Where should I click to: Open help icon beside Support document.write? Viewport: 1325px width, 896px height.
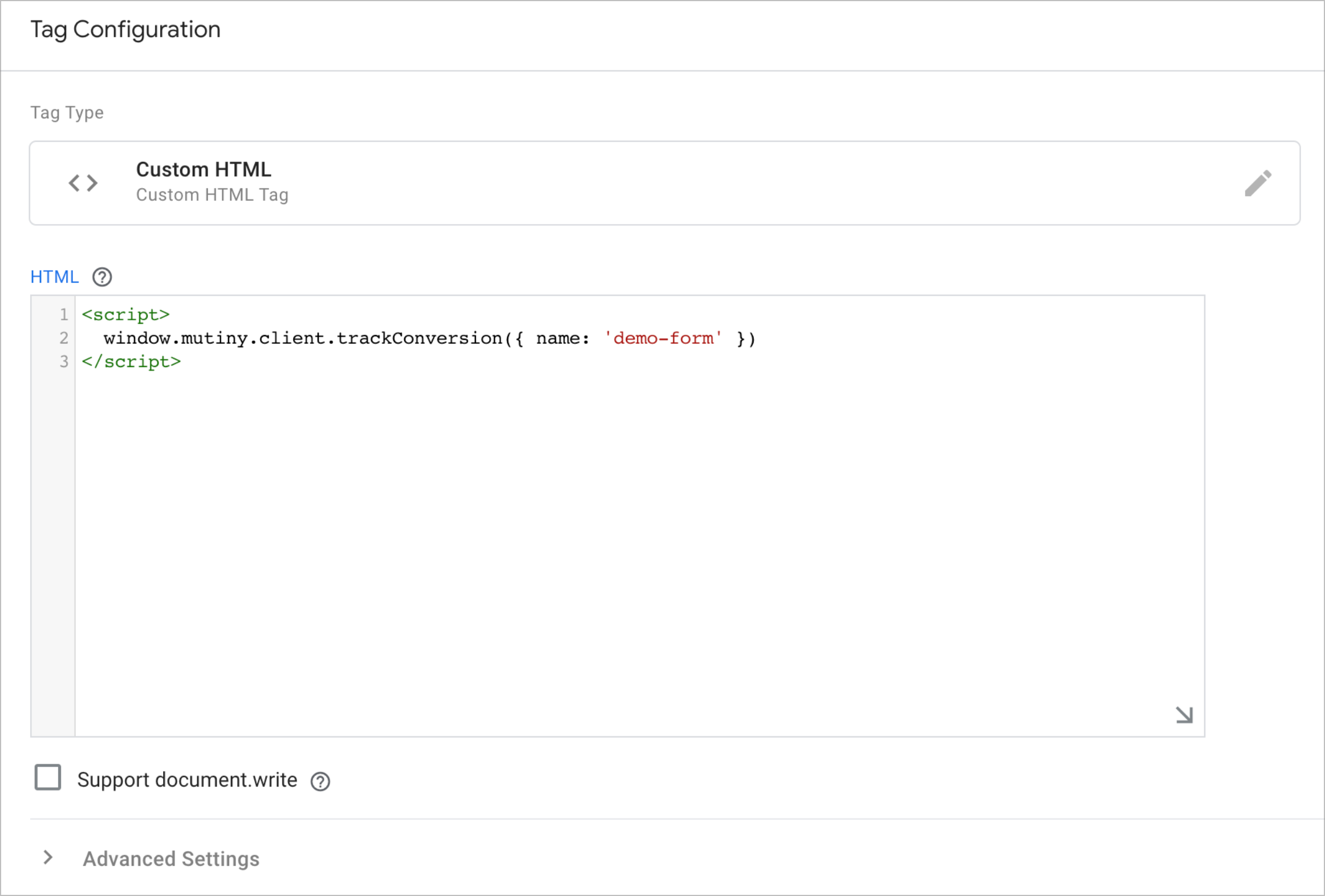320,781
